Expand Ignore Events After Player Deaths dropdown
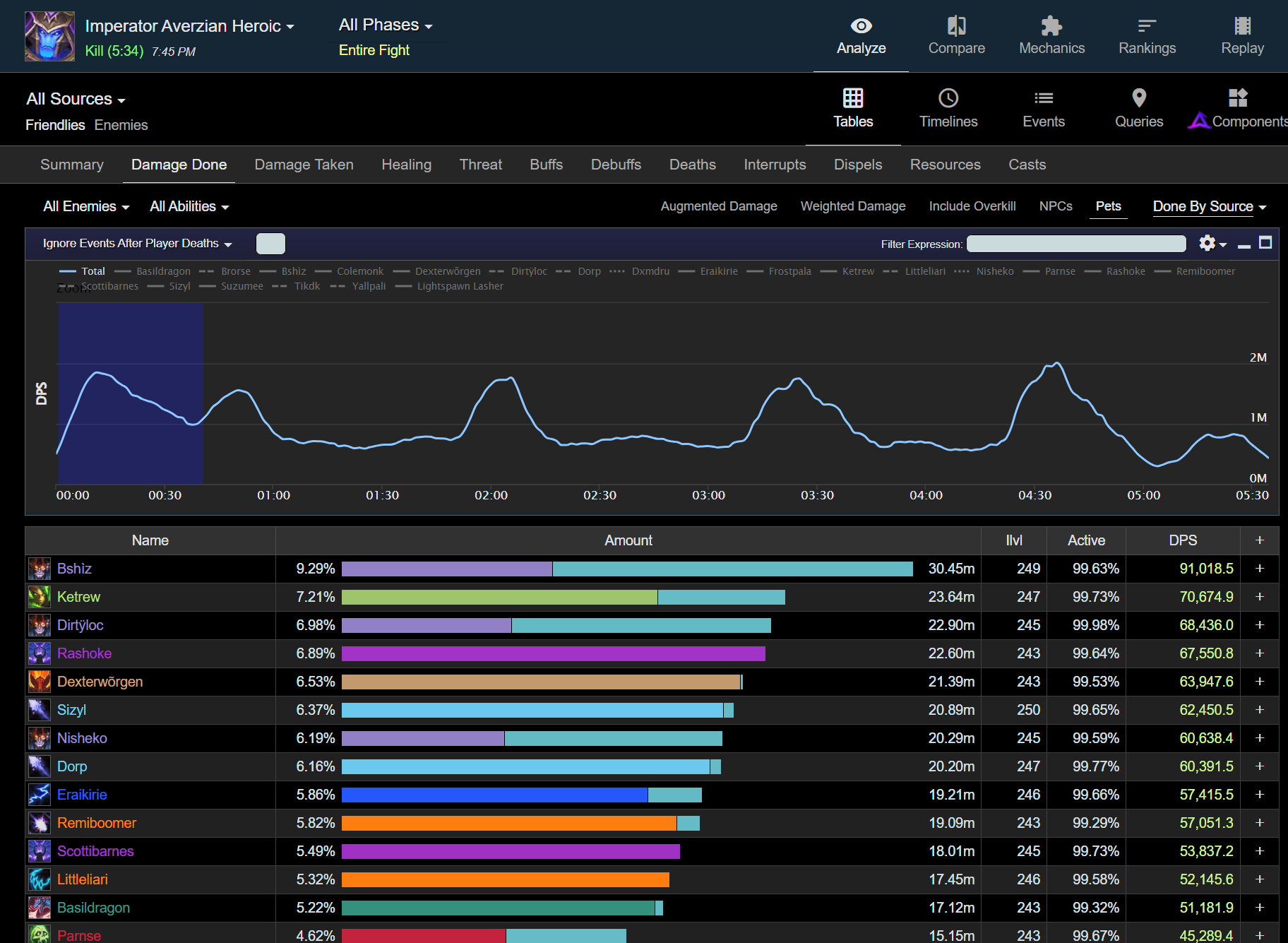Viewport: 1288px width, 943px height. tap(137, 244)
